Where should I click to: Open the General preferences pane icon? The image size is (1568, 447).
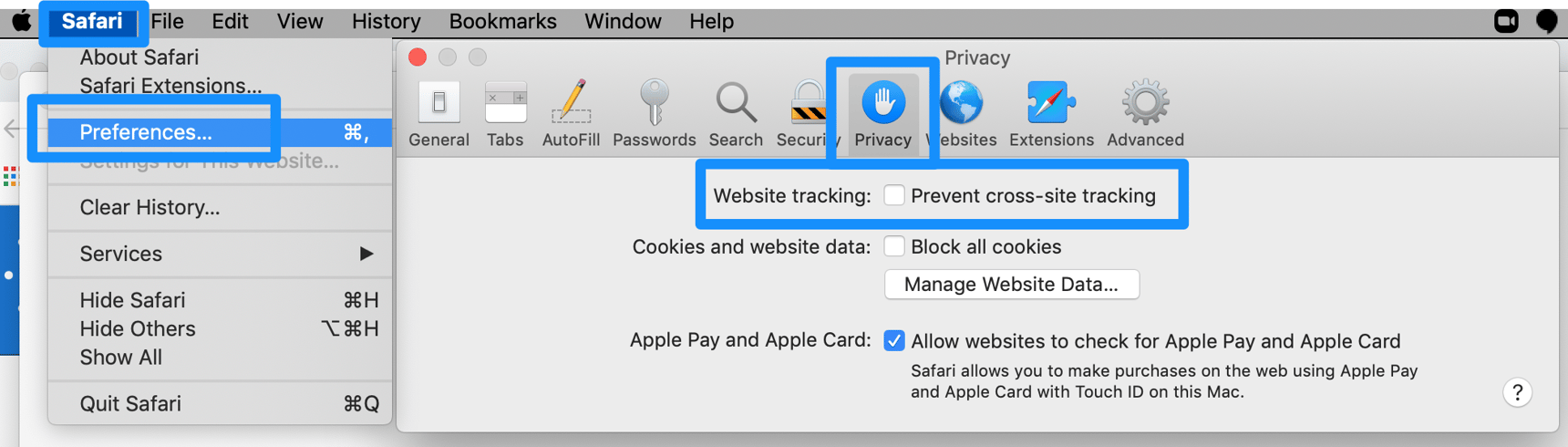(438, 103)
